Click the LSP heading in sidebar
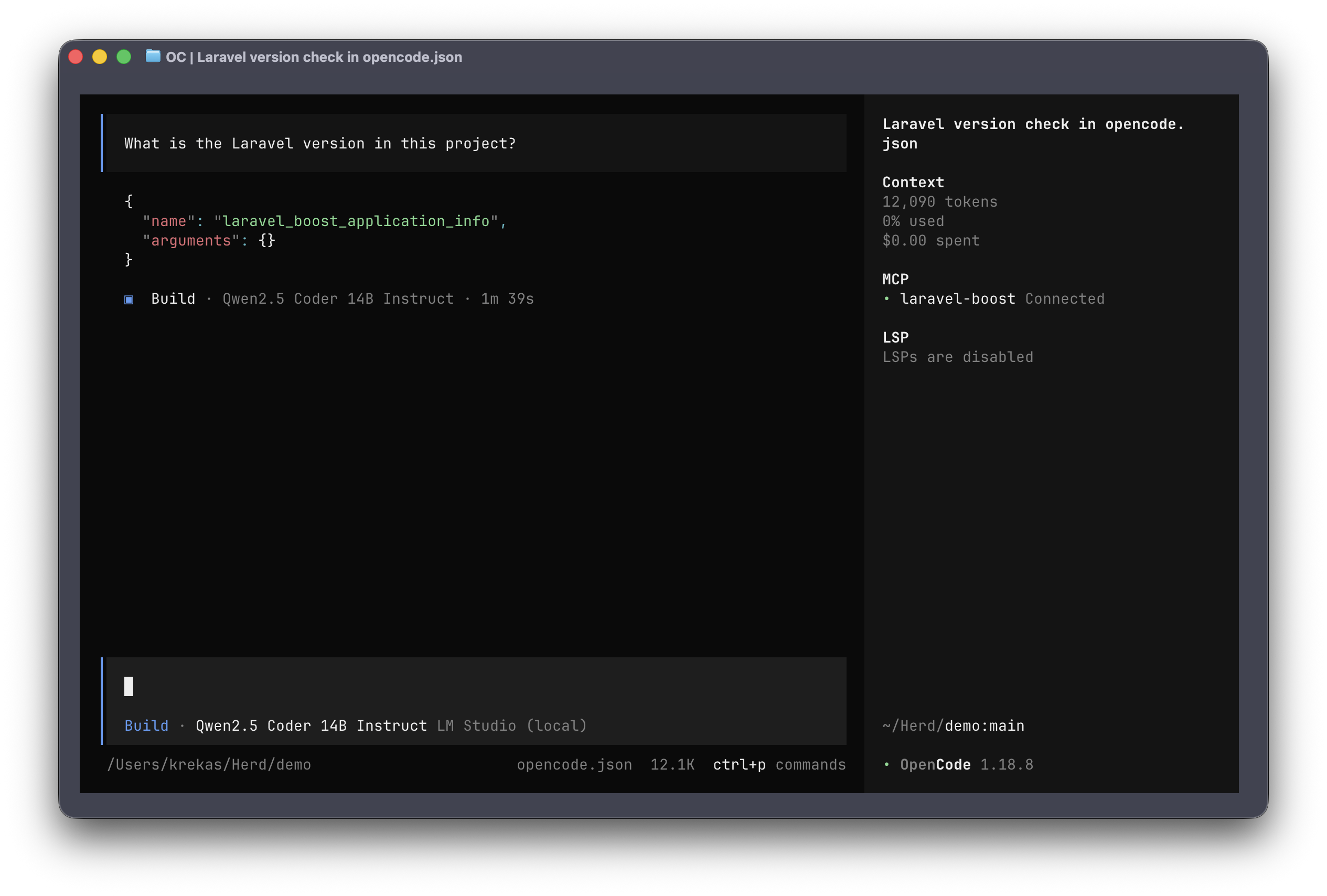 tap(895, 337)
